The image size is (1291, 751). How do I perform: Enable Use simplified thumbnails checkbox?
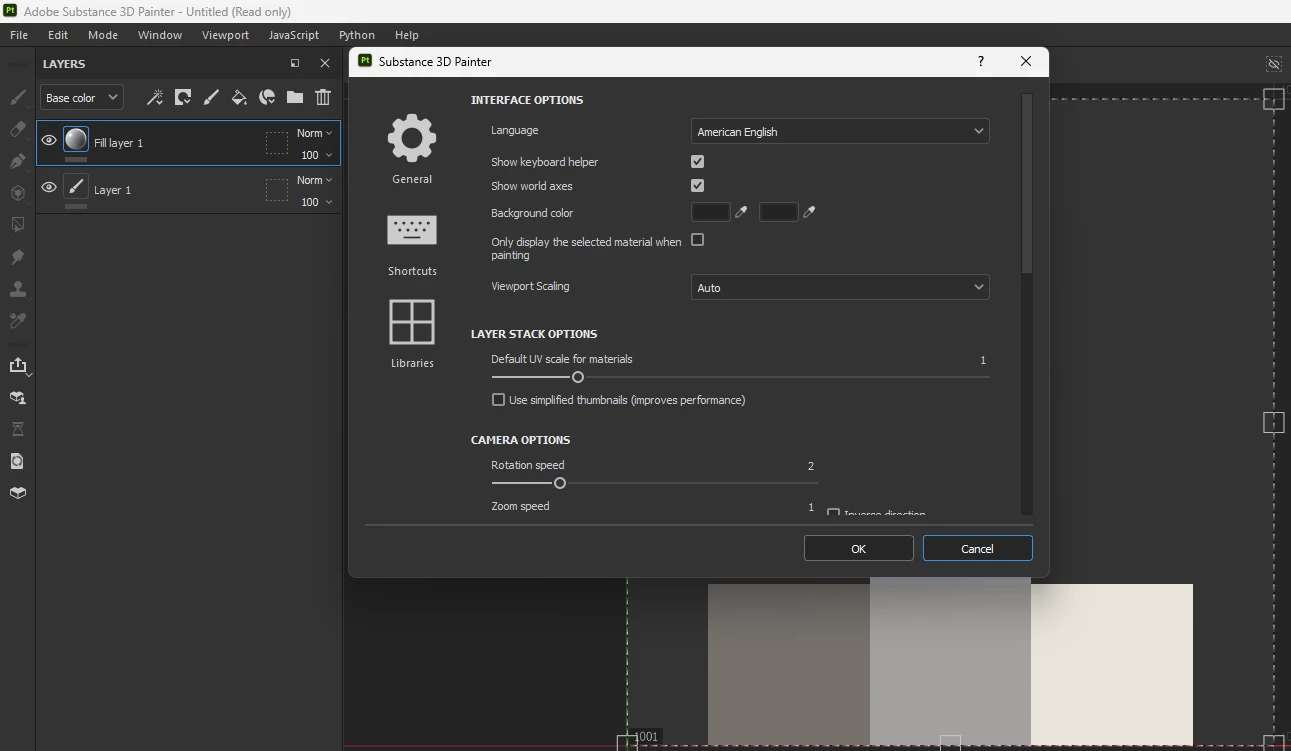click(x=498, y=400)
